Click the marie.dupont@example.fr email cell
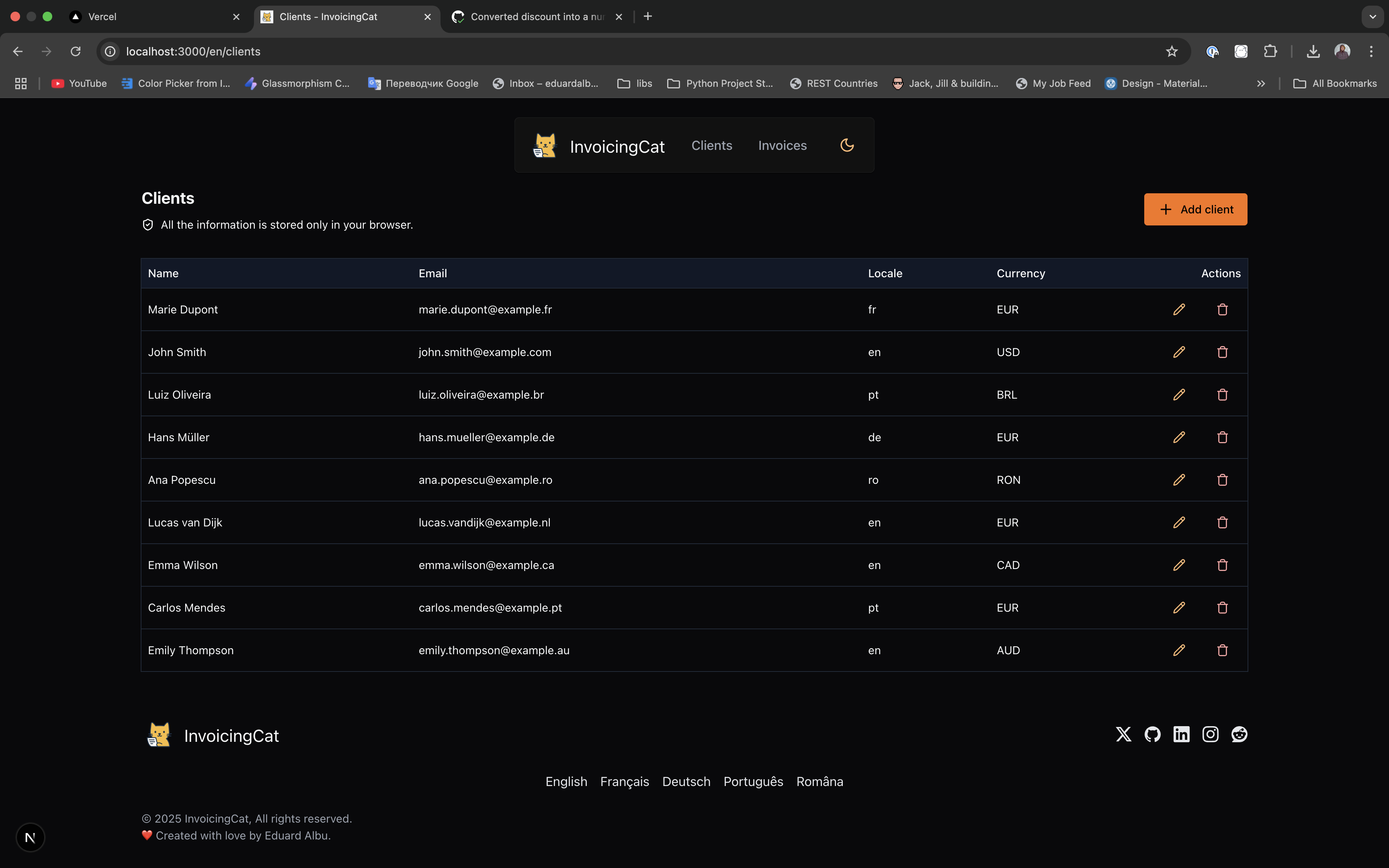 click(x=485, y=309)
